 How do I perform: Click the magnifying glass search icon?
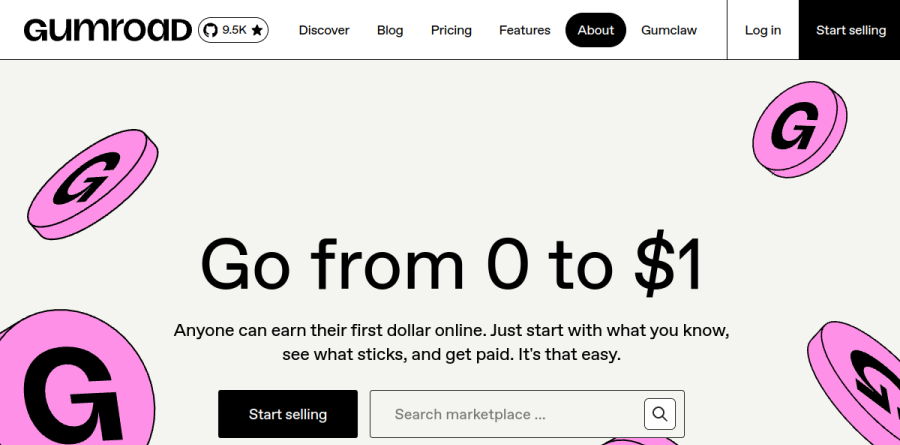point(660,414)
